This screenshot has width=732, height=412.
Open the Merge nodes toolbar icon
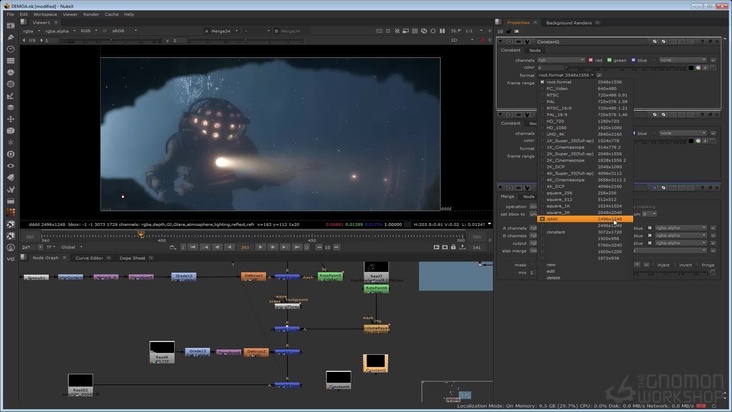coord(10,107)
